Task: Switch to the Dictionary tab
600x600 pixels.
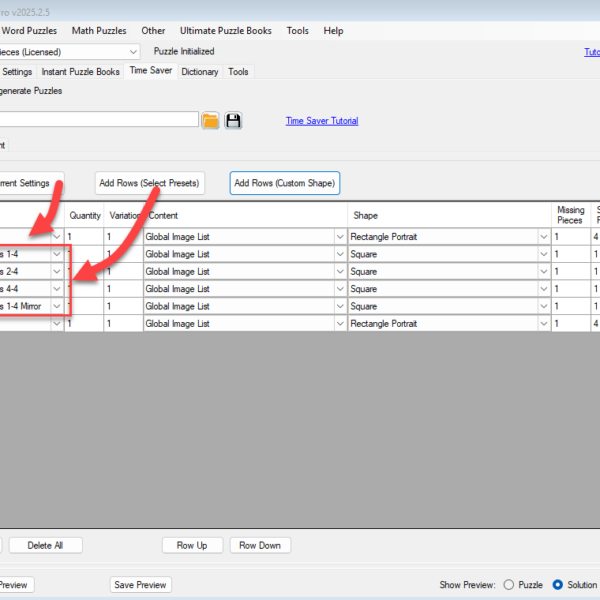Action: (x=199, y=72)
